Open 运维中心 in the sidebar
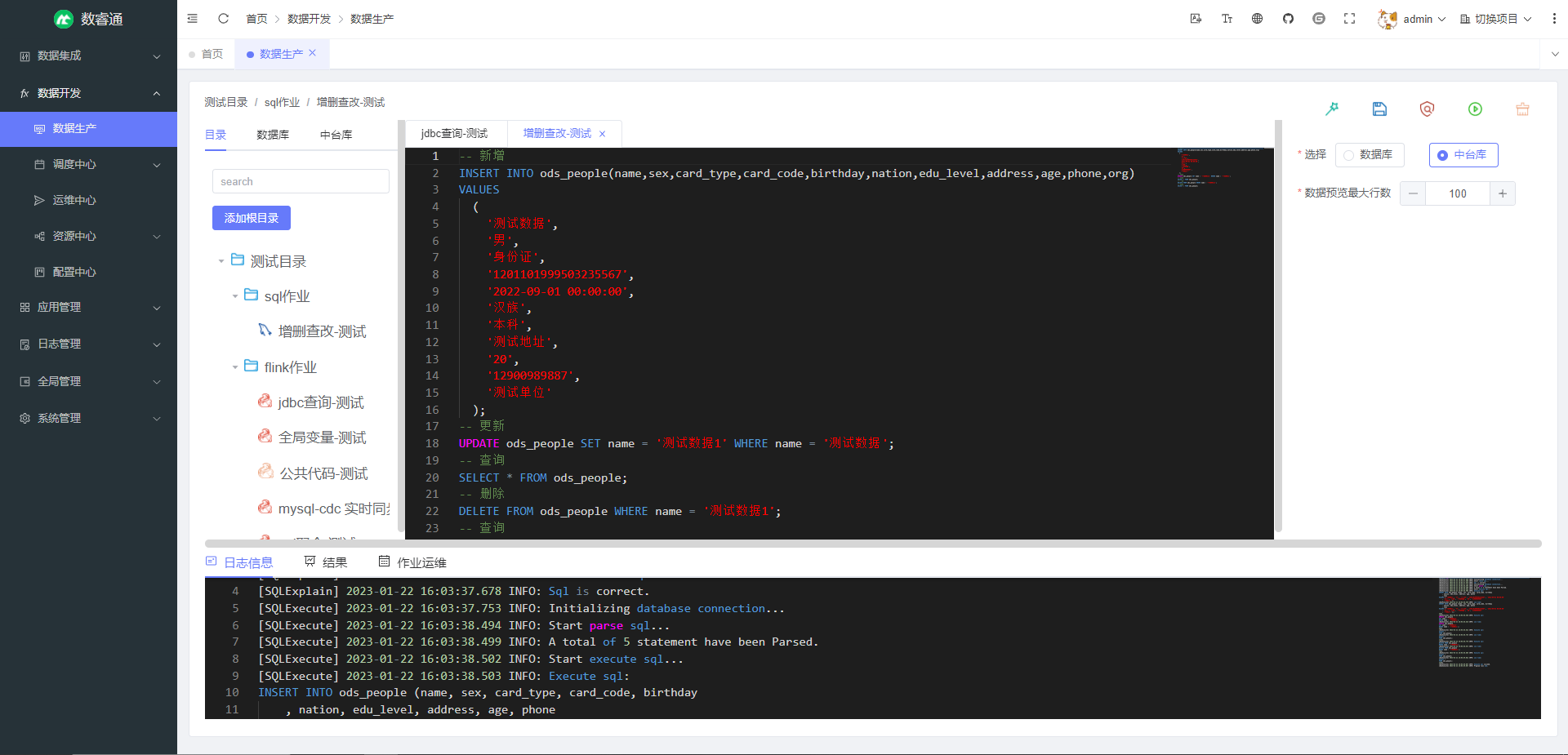1568x755 pixels. tap(88, 200)
